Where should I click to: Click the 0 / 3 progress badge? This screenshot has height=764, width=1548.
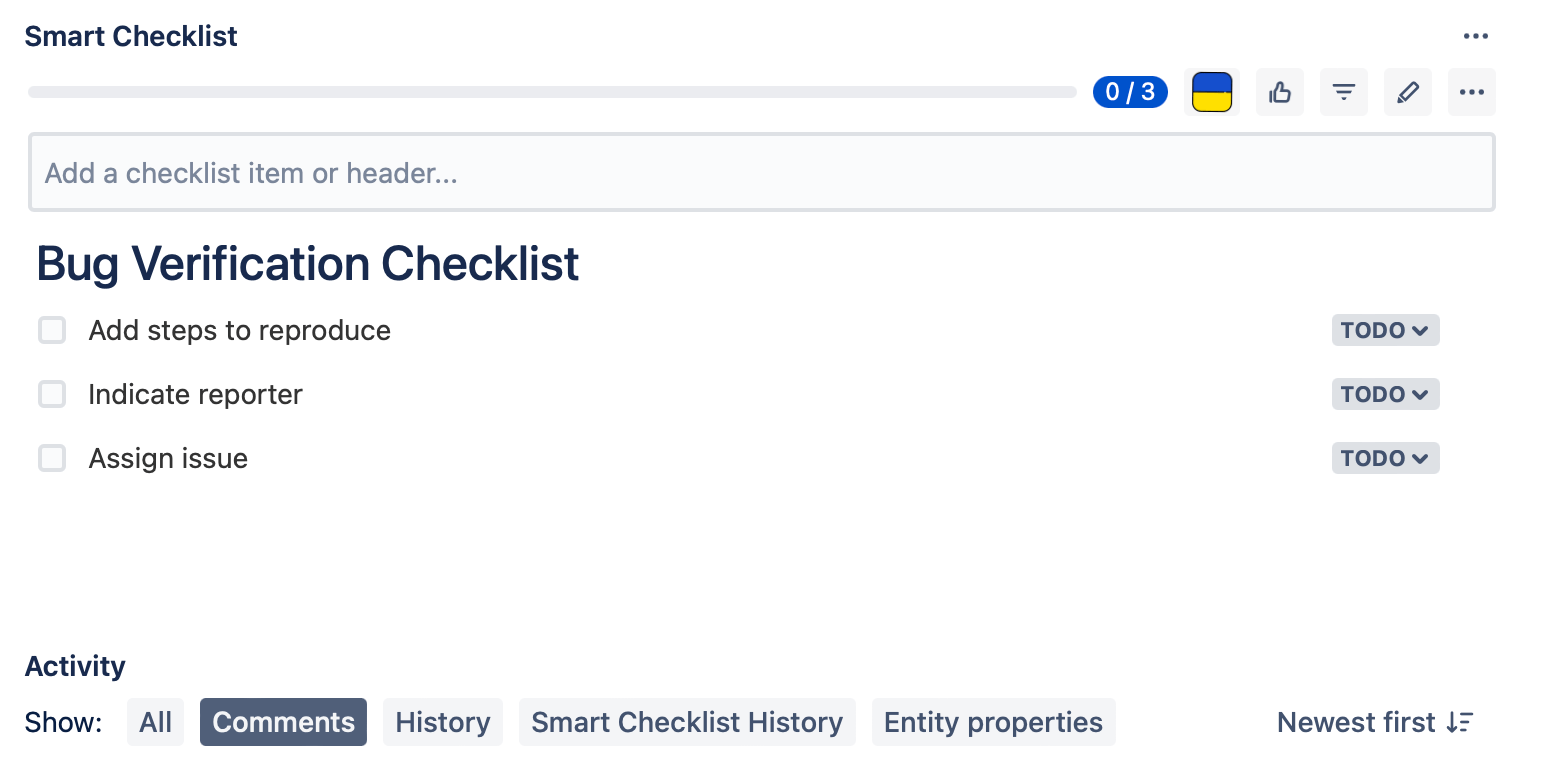1130,93
